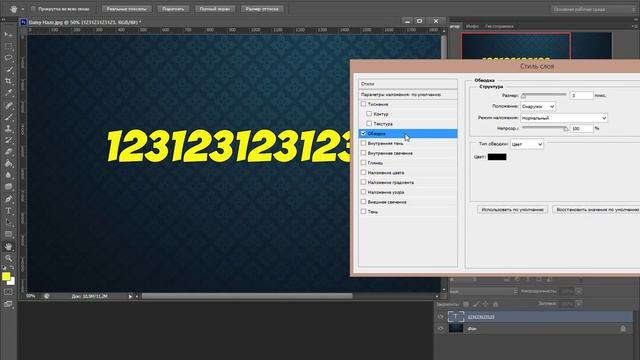Select the Rectangular Marquee tool
This screenshot has width=640, height=360.
(x=8, y=47)
